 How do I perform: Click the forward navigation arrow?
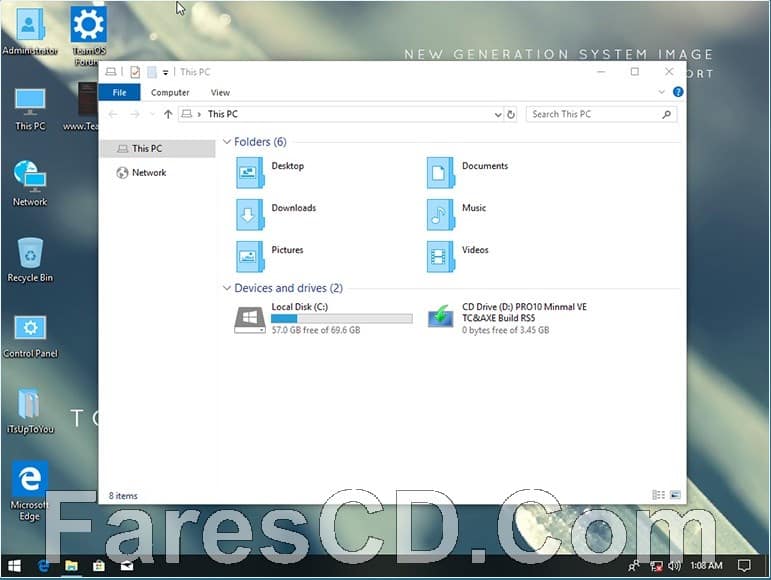135,114
